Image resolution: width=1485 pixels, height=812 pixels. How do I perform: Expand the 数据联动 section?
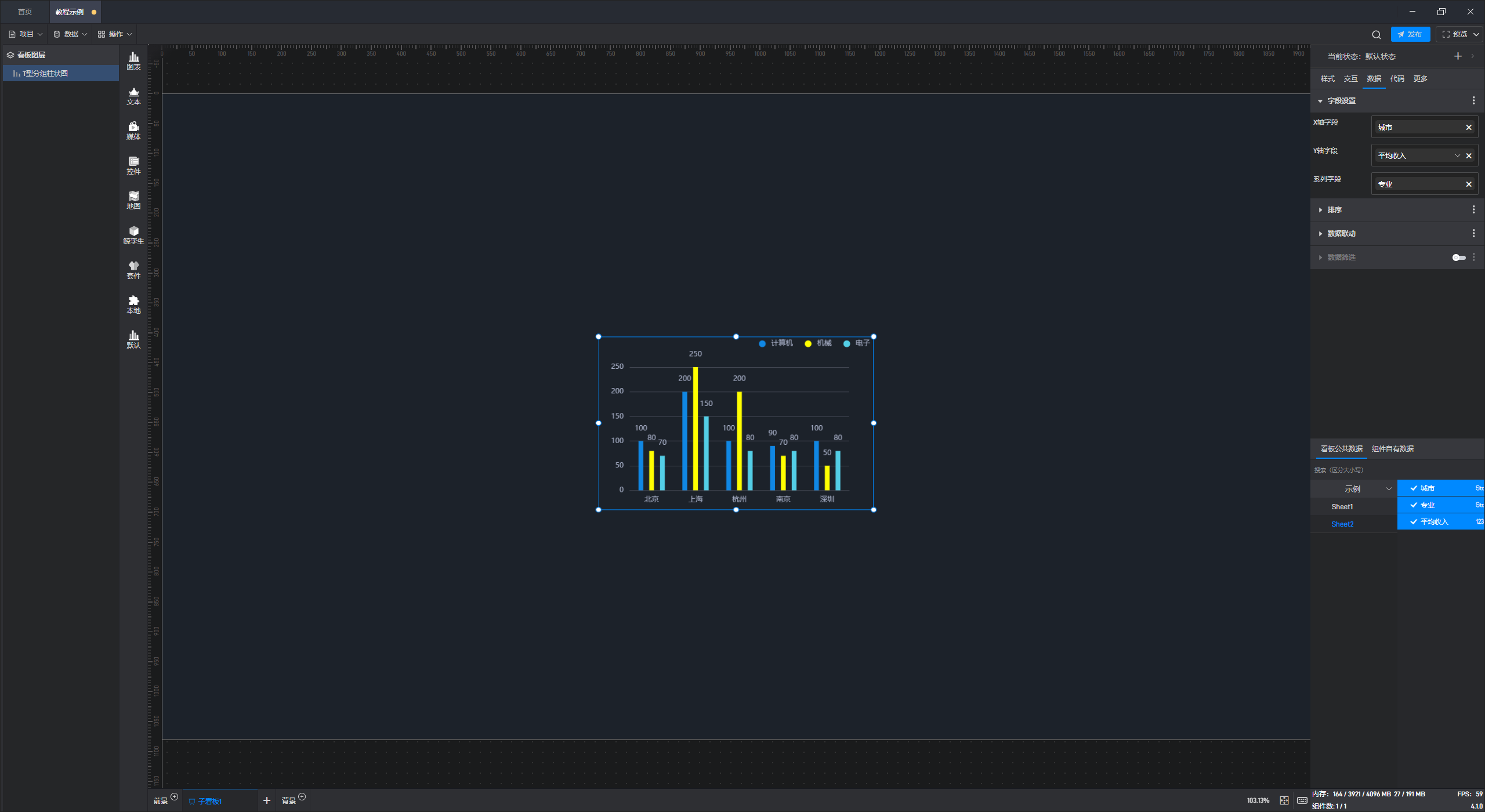point(1320,234)
